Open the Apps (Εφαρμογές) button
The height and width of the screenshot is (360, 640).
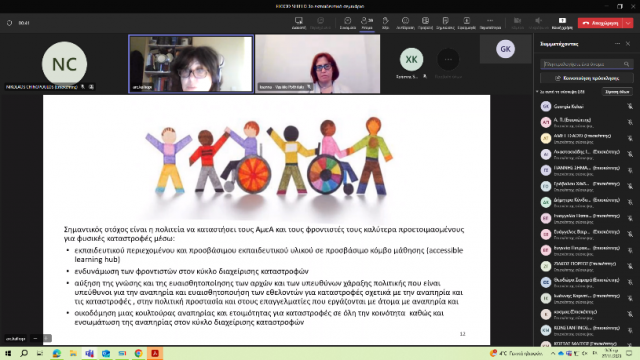pos(467,23)
